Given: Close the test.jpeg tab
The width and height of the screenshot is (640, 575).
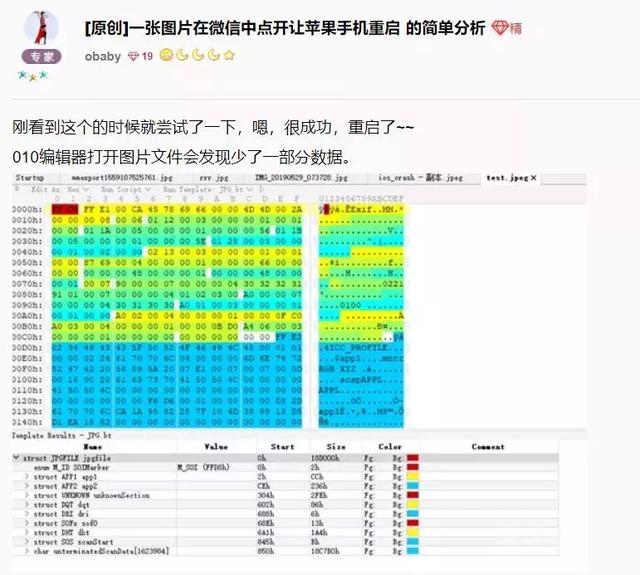Looking at the screenshot, I should pos(533,178).
